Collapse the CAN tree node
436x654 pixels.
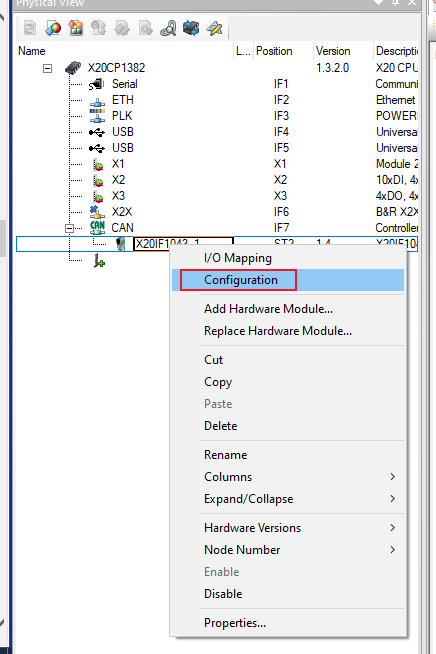point(69,228)
